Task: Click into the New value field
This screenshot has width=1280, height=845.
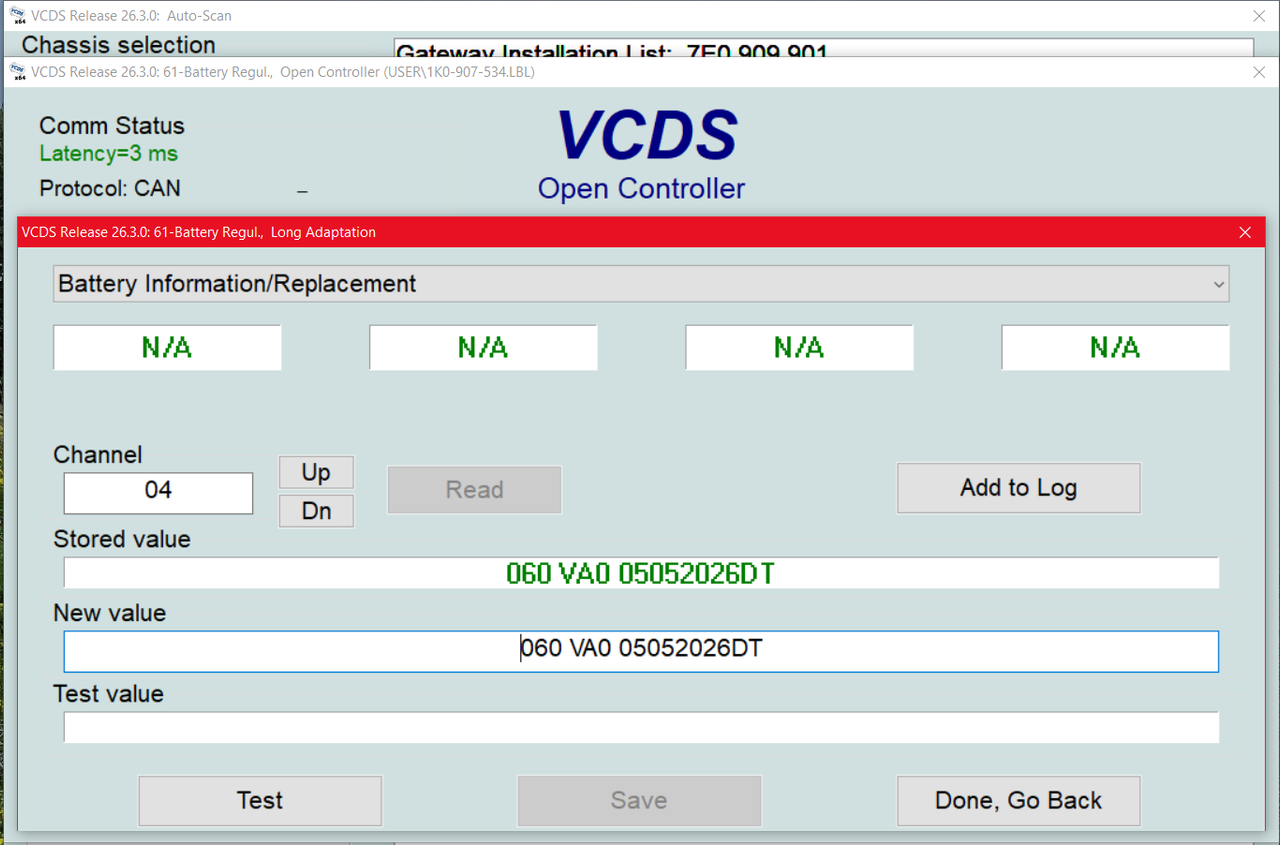Action: click(641, 651)
